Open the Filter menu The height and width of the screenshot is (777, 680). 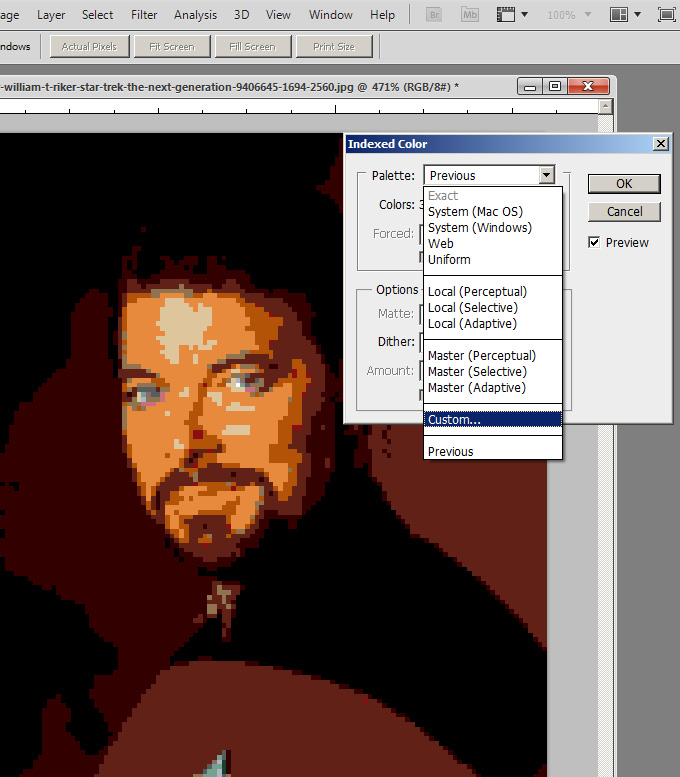tap(144, 15)
